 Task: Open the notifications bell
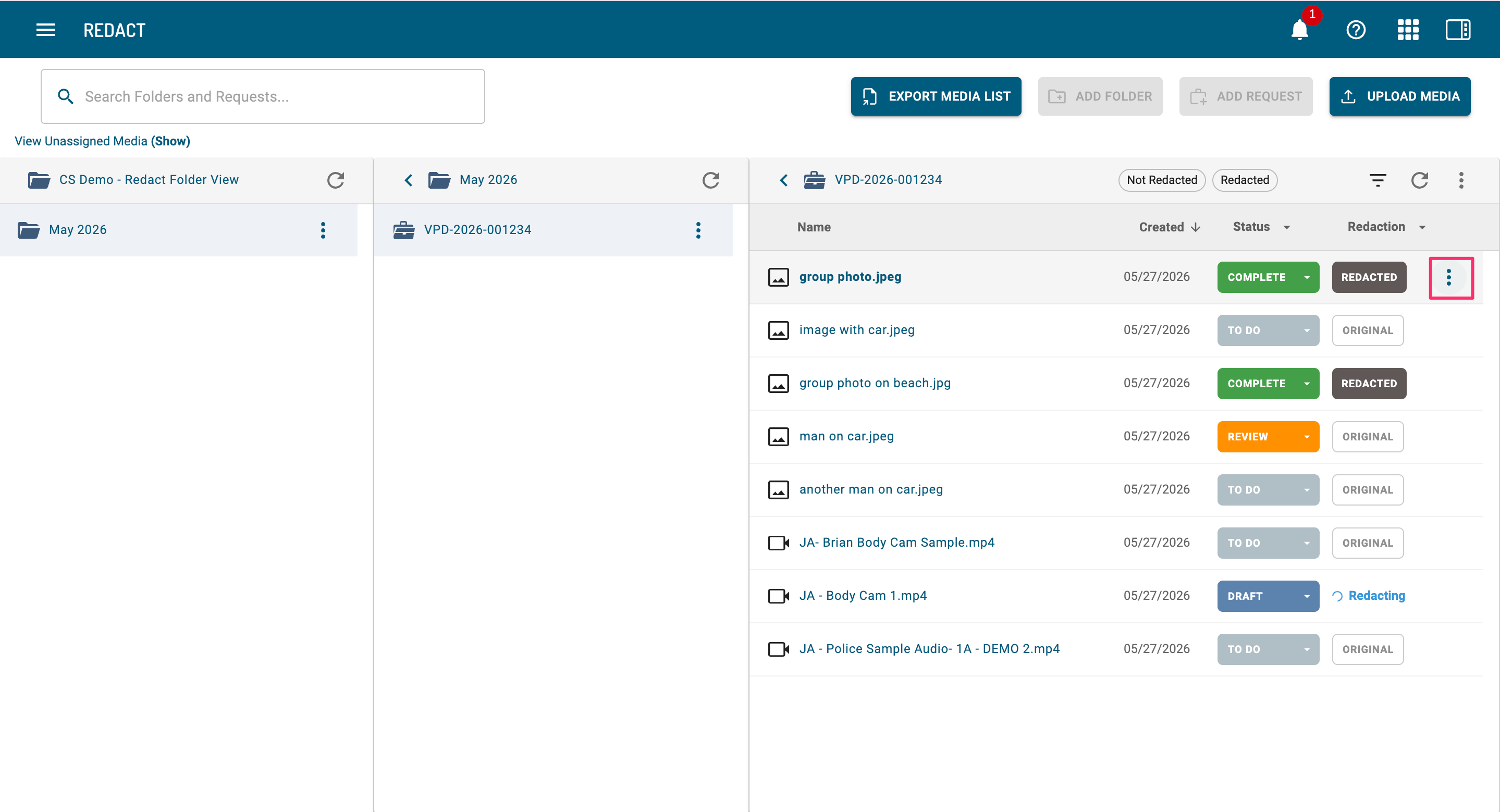click(1300, 30)
